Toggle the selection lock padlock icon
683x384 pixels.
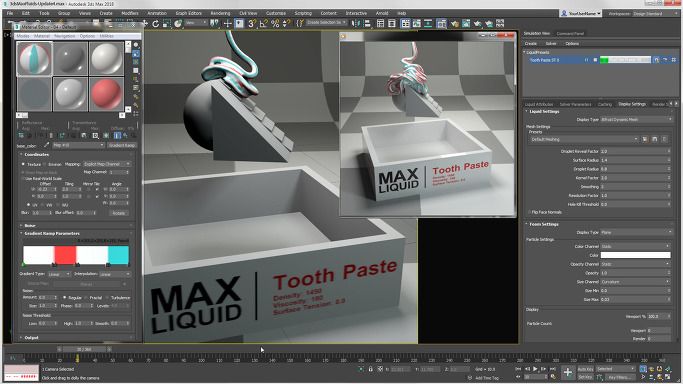point(371,369)
